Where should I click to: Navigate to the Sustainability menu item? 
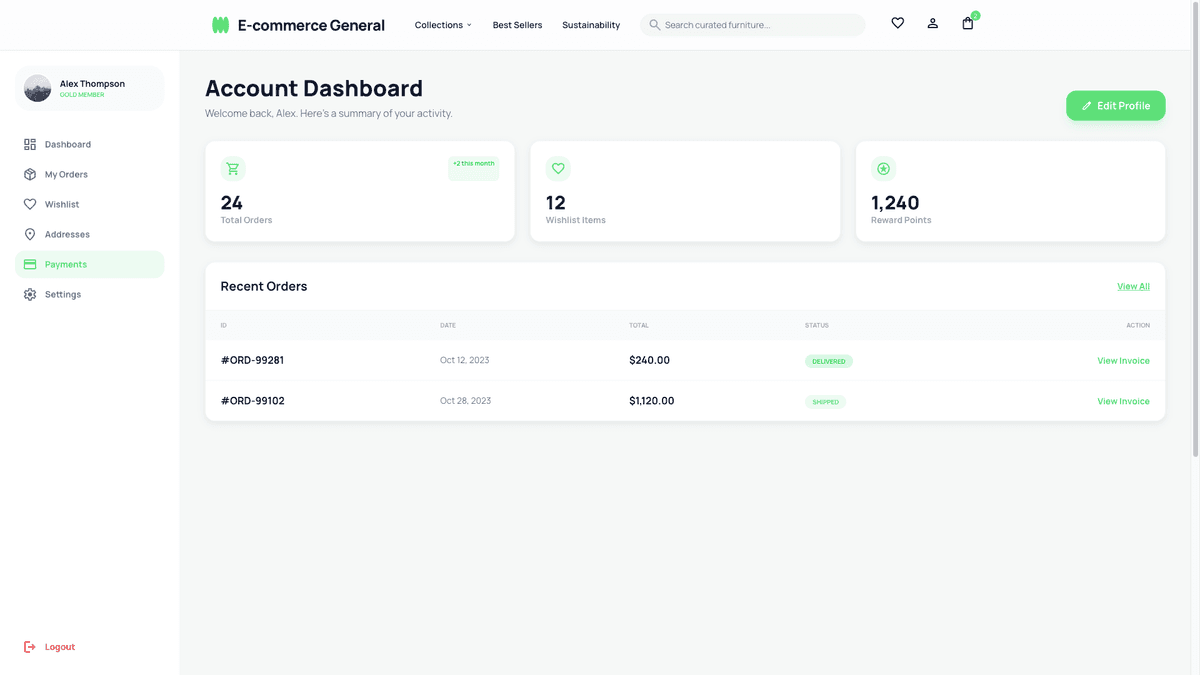pos(591,24)
